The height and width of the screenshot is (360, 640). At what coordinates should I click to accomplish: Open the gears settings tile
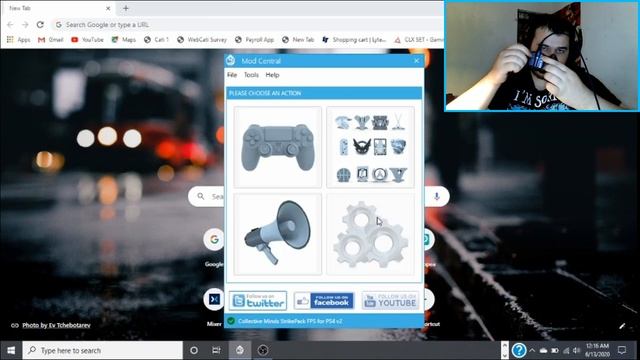(x=371, y=234)
